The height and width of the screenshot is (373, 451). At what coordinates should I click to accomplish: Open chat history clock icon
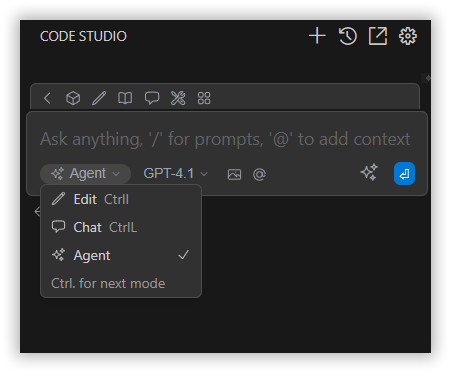[348, 36]
